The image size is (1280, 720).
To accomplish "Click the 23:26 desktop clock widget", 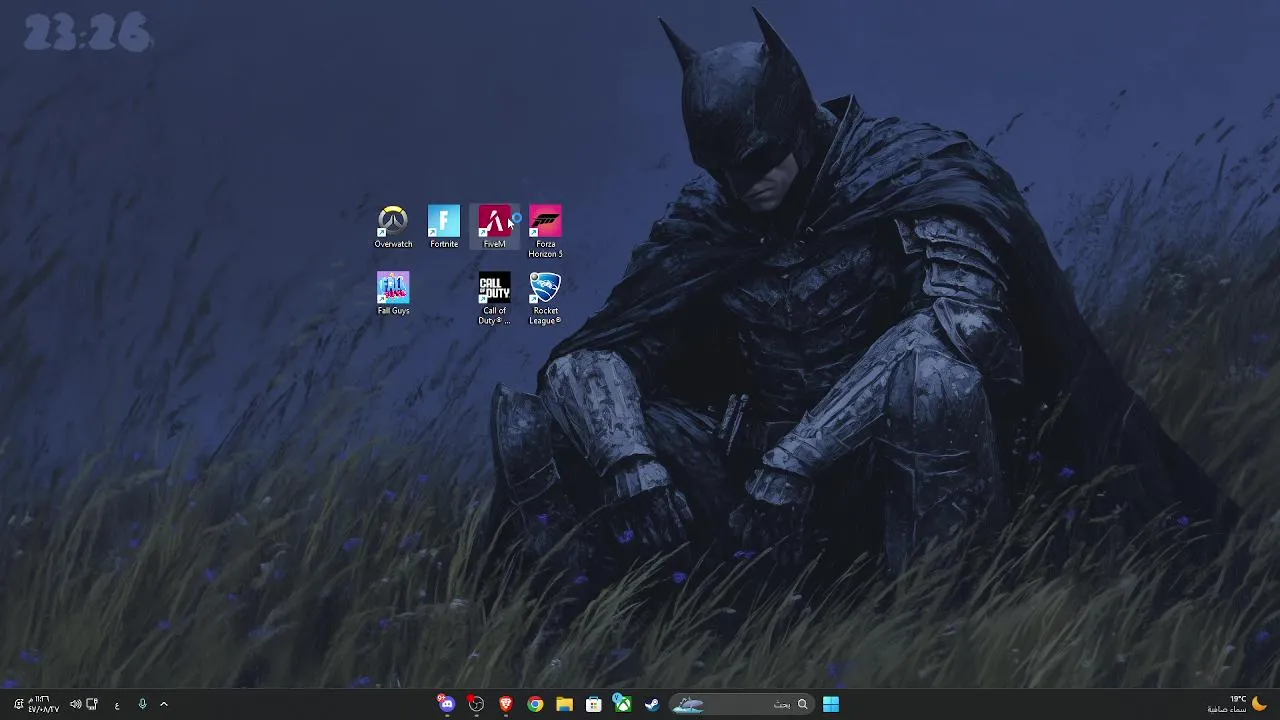I will [87, 33].
